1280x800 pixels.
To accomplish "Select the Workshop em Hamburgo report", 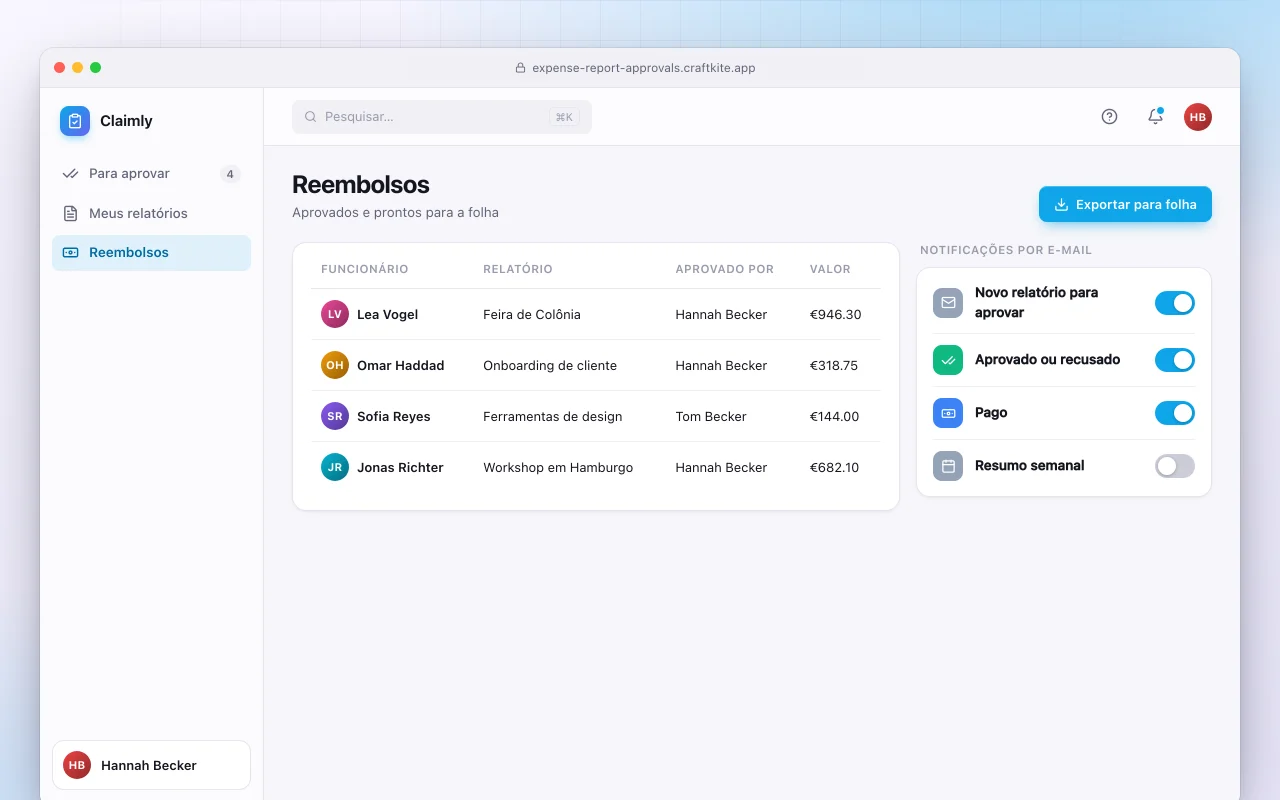I will tap(558, 467).
